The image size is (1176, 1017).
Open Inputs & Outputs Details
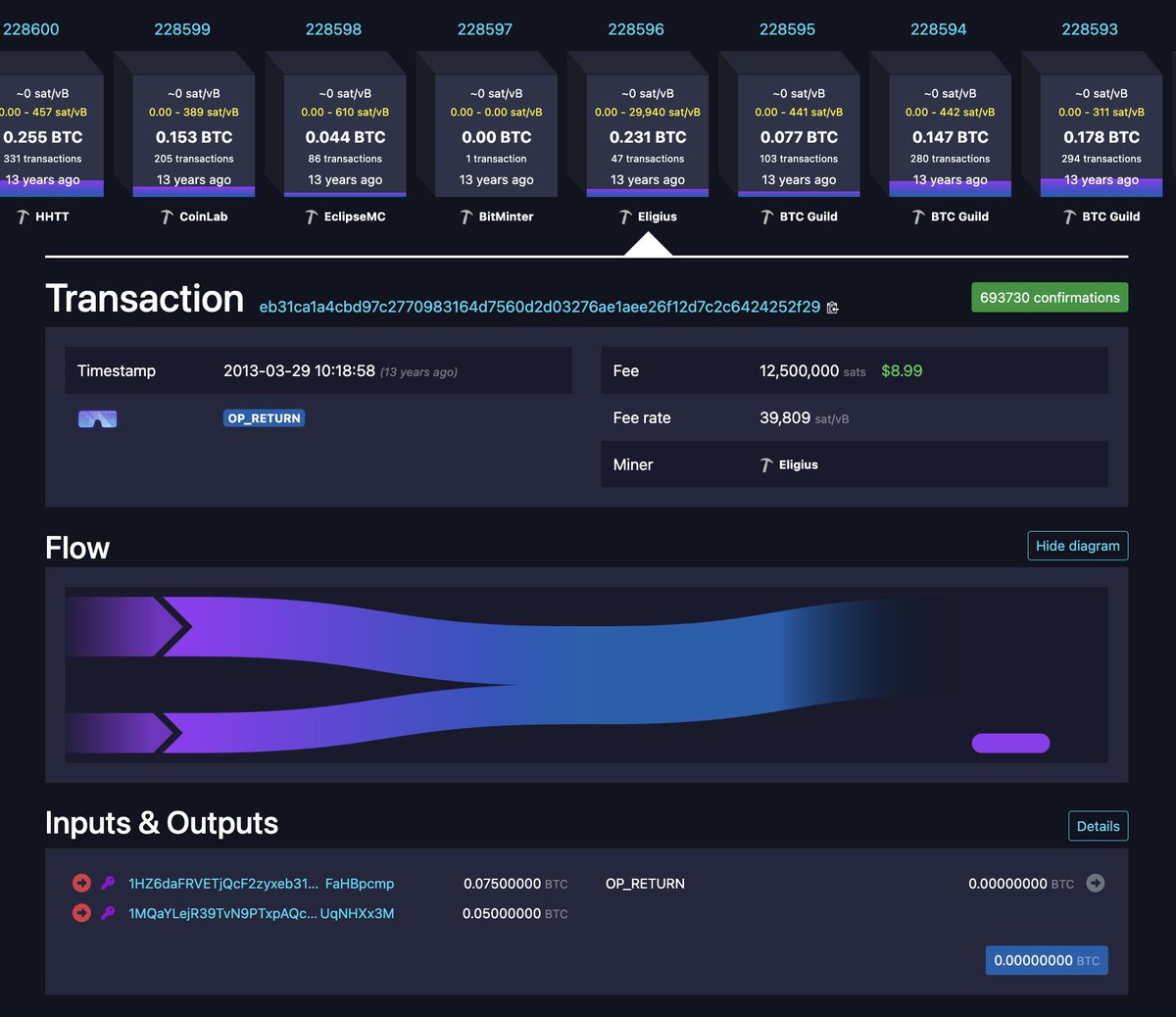[x=1098, y=826]
